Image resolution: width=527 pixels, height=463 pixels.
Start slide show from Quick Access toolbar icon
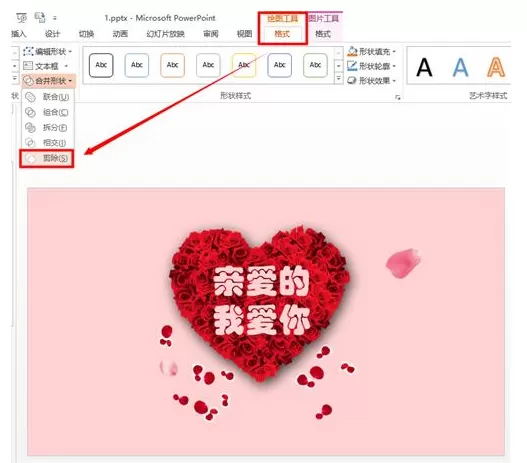(21, 18)
